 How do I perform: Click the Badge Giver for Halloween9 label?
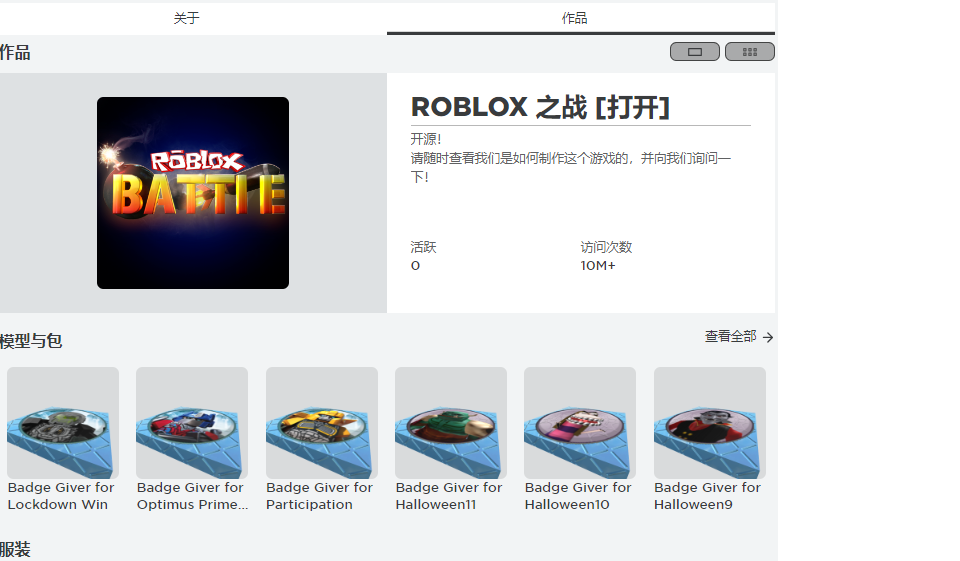[707, 496]
